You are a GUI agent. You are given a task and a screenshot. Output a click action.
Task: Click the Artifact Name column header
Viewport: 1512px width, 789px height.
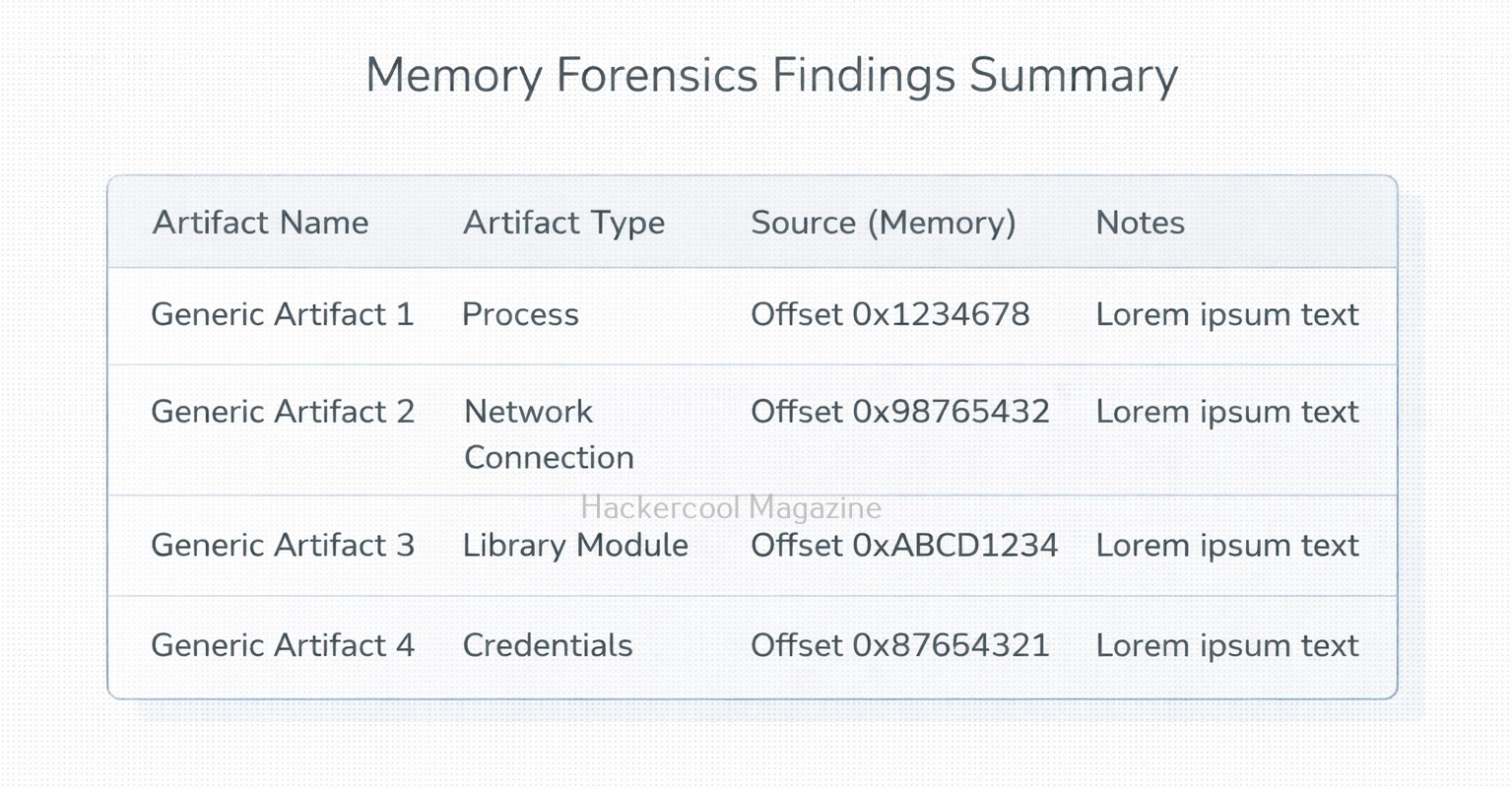pos(260,223)
